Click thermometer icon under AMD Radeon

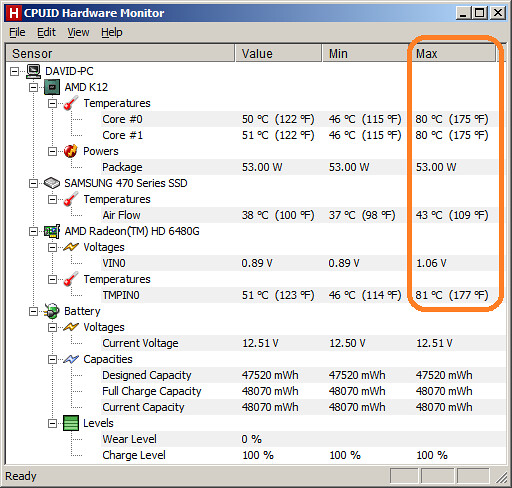click(x=70, y=279)
